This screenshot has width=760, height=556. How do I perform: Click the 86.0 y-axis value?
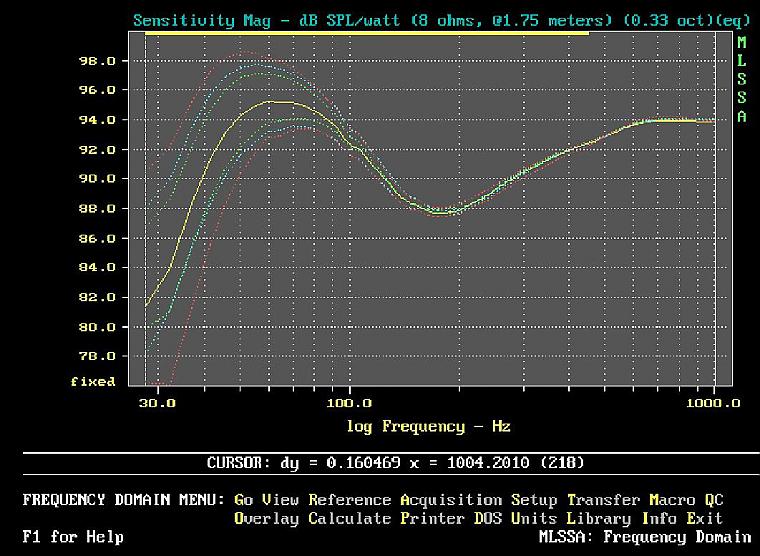(x=97, y=238)
